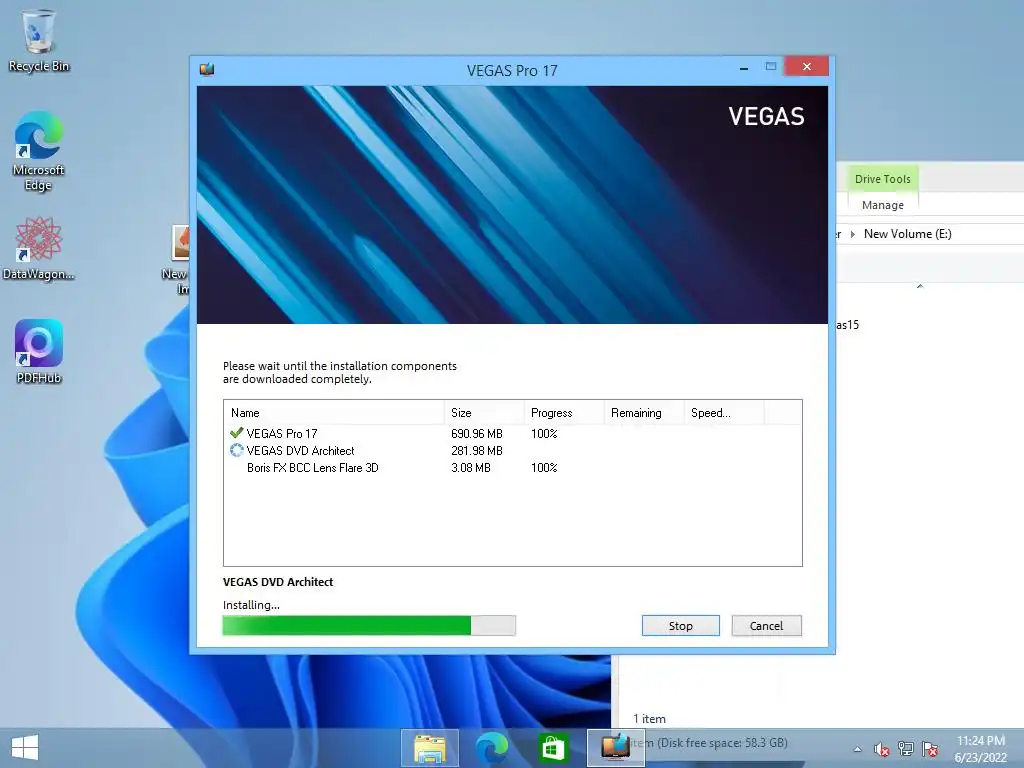Click the VEGAS Pro 17 title bar icon
1024x768 pixels.
coord(207,69)
